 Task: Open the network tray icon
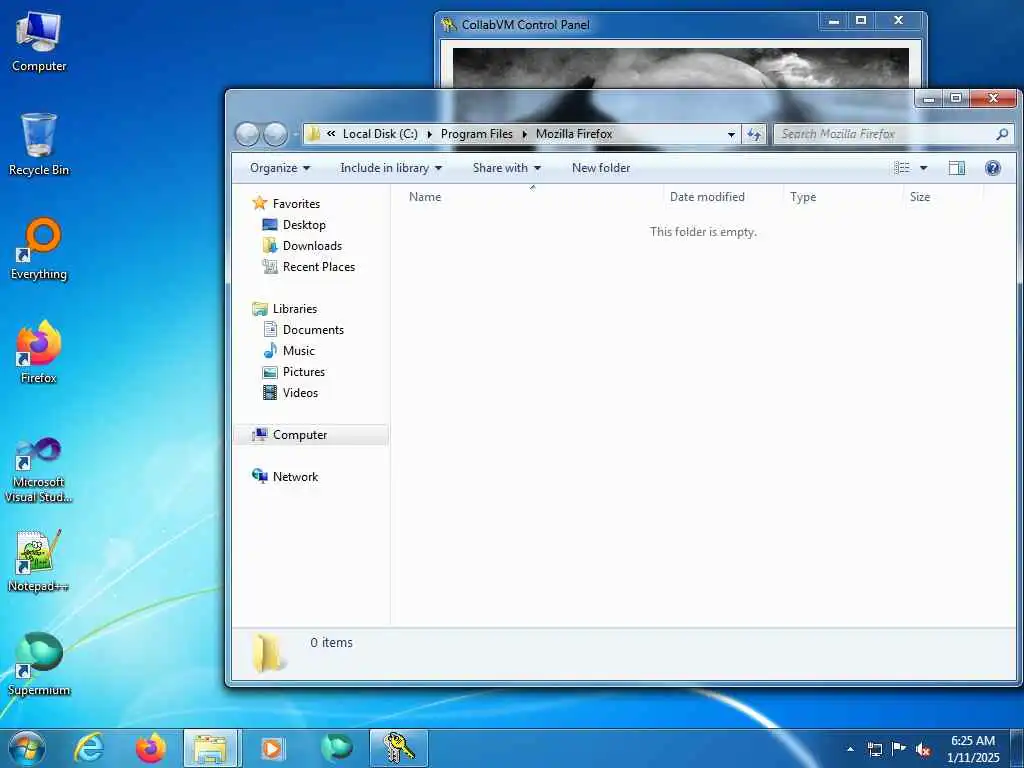pyautogui.click(x=874, y=749)
